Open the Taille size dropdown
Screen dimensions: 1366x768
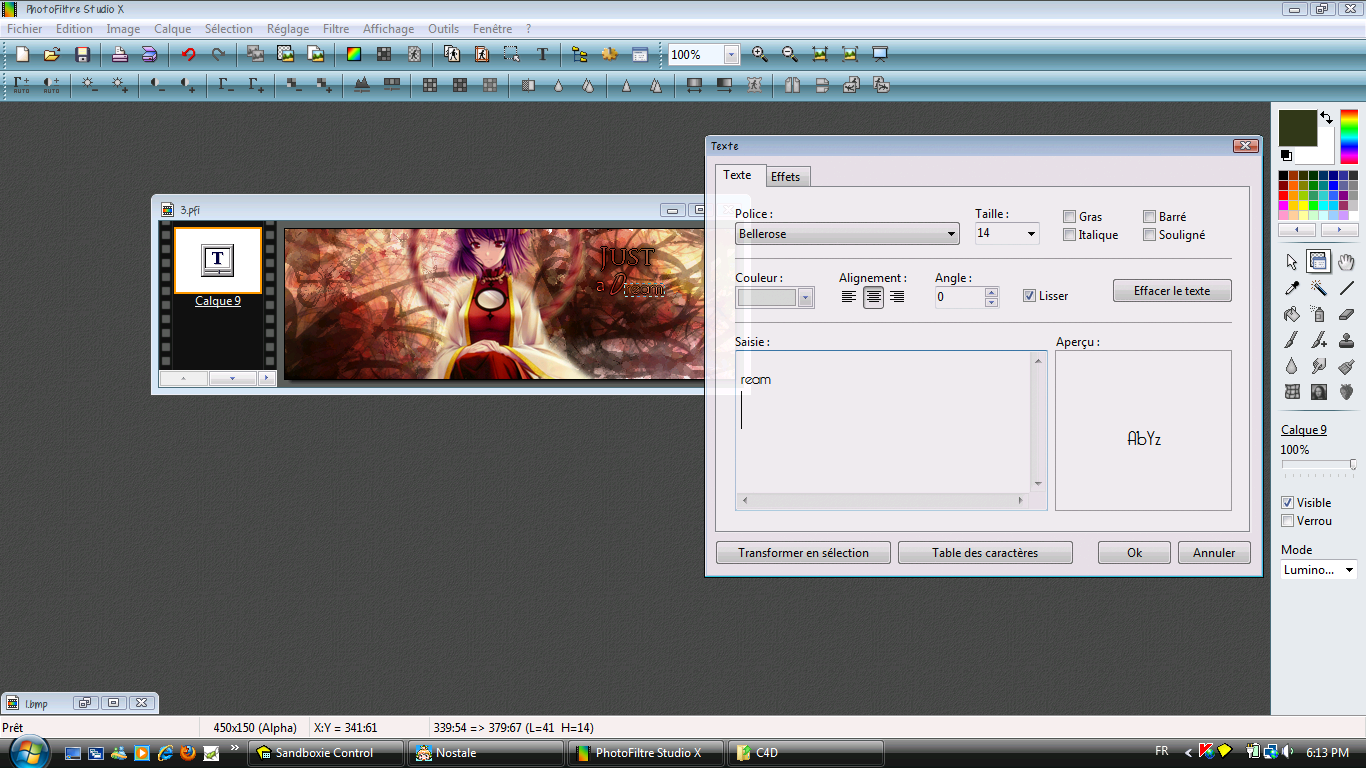(x=1031, y=234)
